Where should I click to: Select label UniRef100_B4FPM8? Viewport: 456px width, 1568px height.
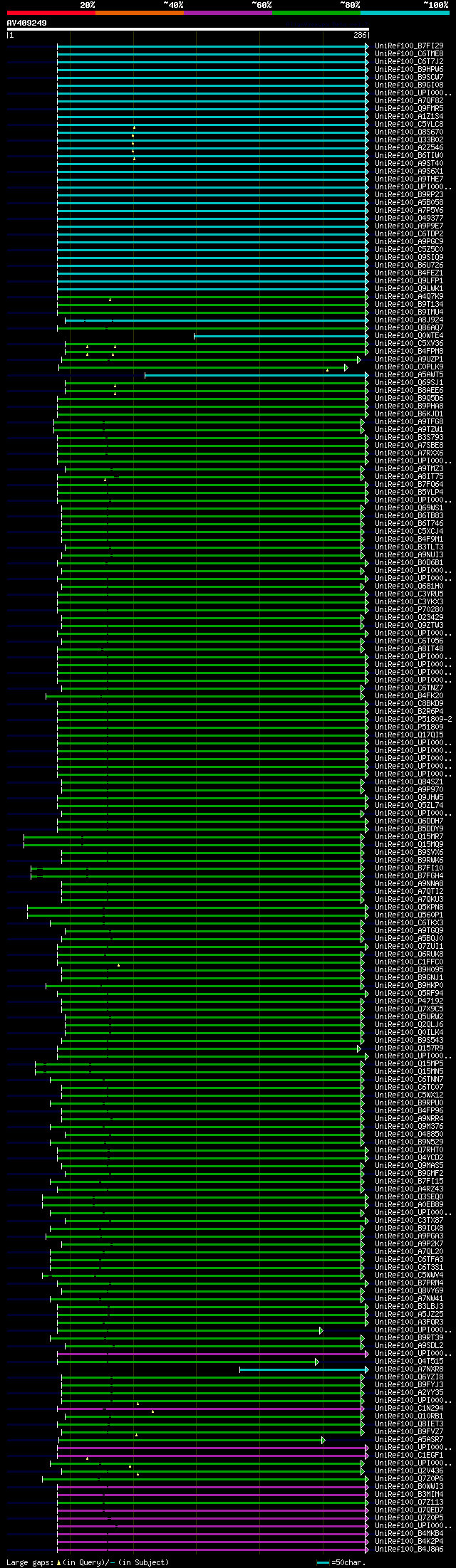[x=409, y=352]
